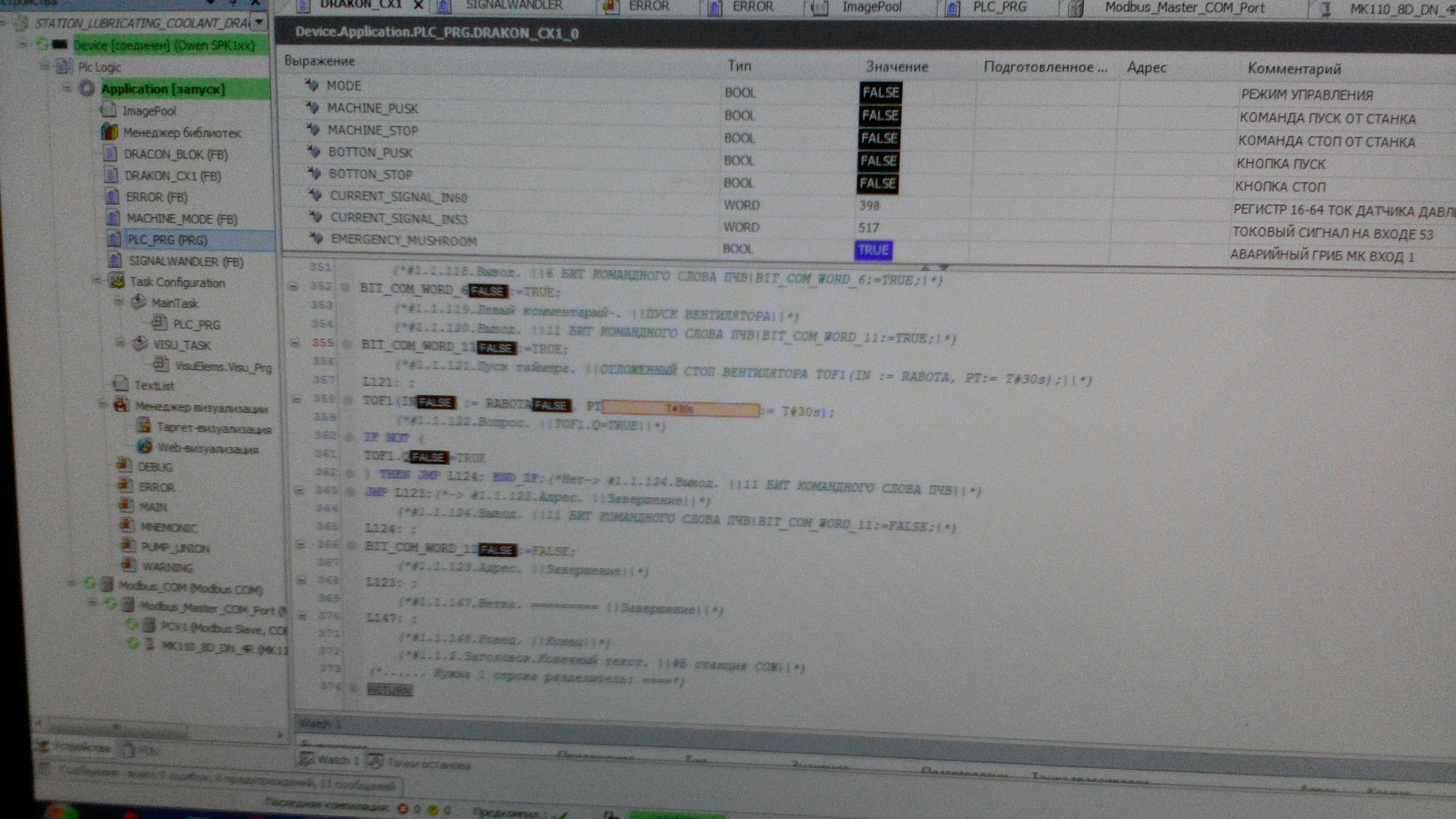
Task: Click the PLC_PRG program icon in tree
Action: point(114,239)
